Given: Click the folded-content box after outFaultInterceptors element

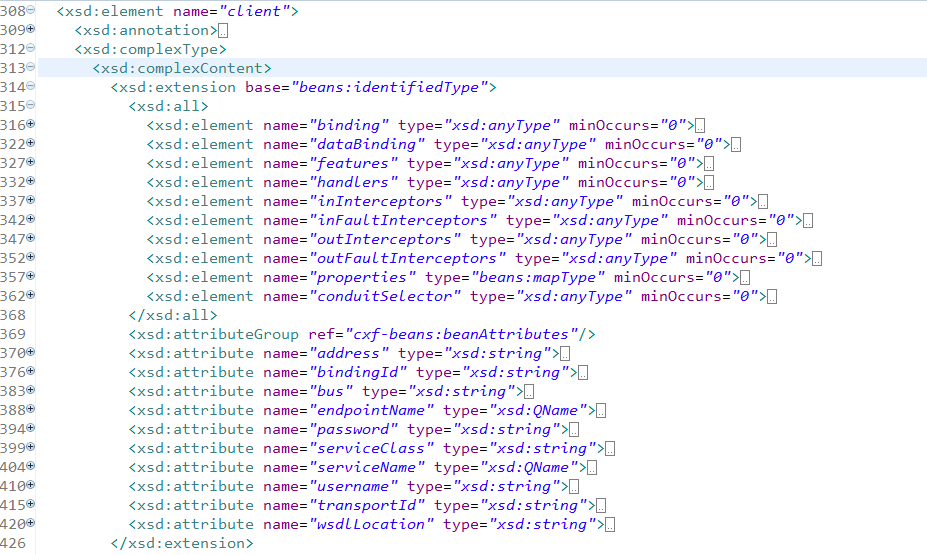Looking at the screenshot, I should (817, 259).
